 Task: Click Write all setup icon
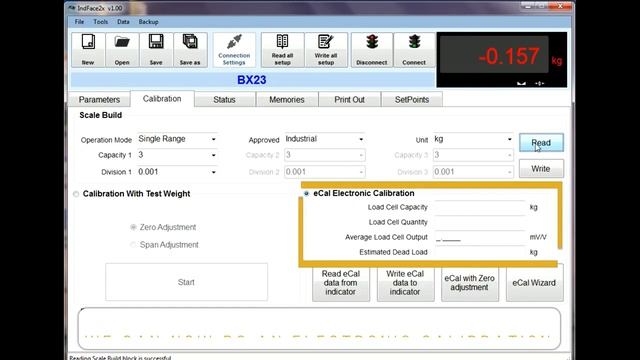pyautogui.click(x=326, y=50)
